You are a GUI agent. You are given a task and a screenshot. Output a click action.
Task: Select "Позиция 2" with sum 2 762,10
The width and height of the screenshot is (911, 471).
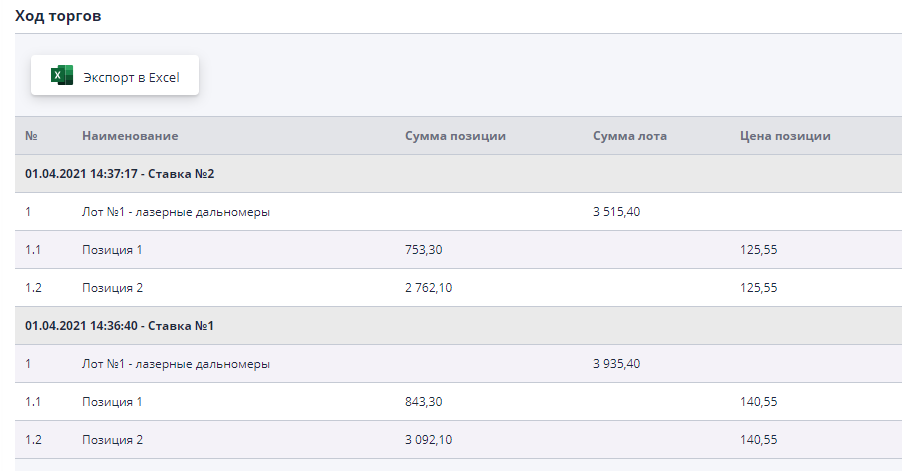(x=112, y=288)
